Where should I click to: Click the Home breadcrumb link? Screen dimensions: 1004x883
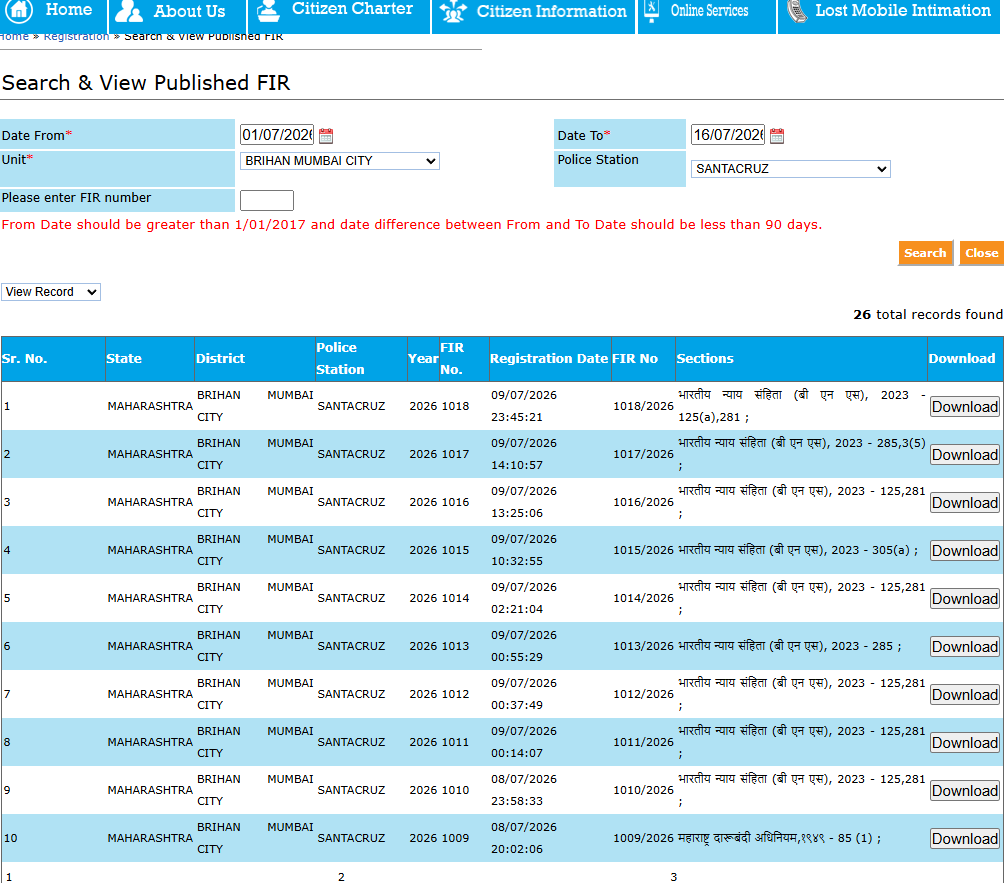(14, 36)
